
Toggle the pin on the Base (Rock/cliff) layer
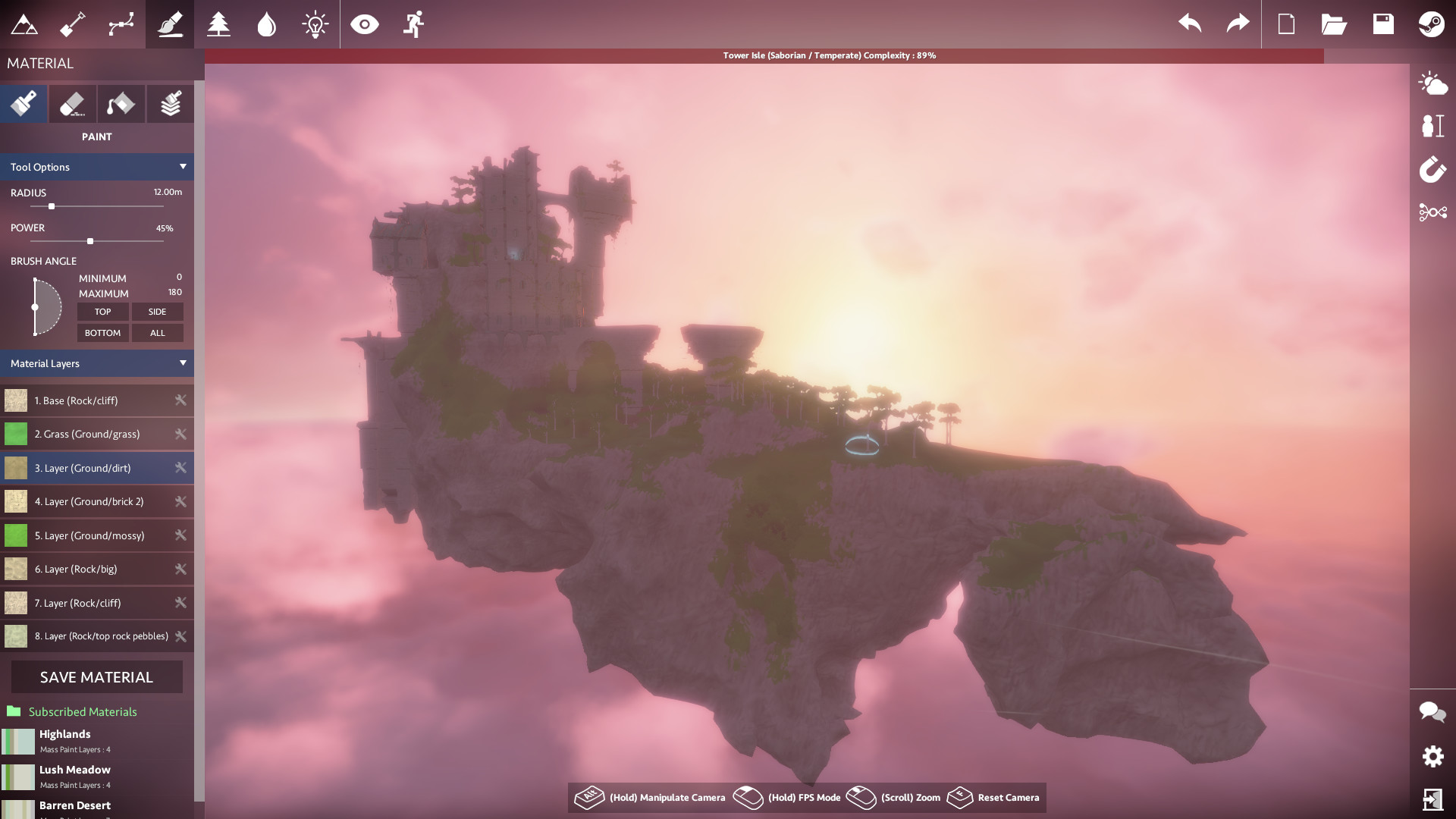181,400
